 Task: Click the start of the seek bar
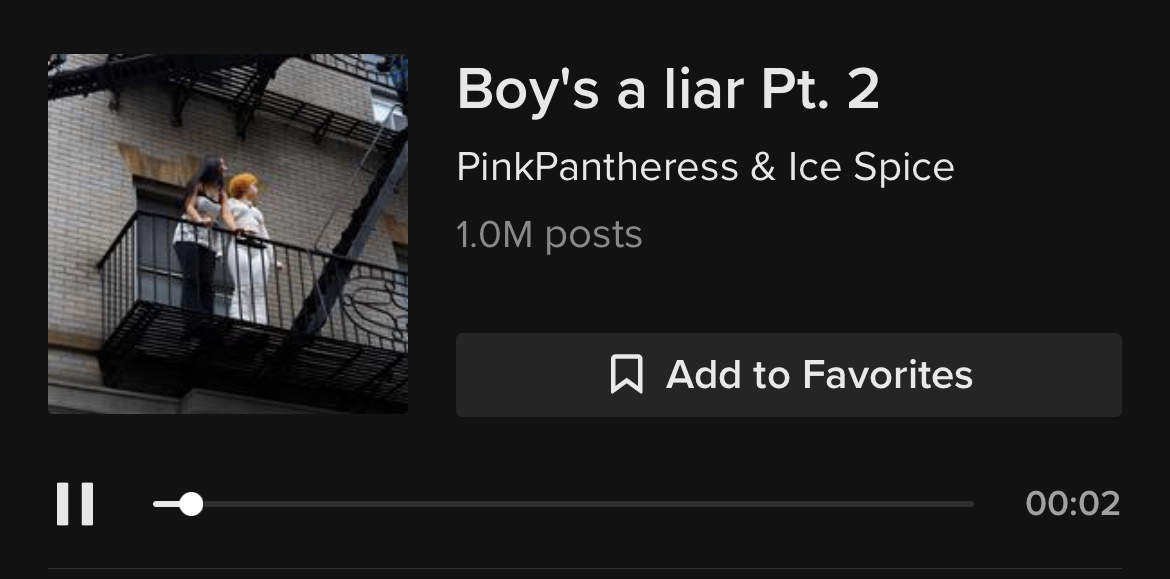coord(155,504)
